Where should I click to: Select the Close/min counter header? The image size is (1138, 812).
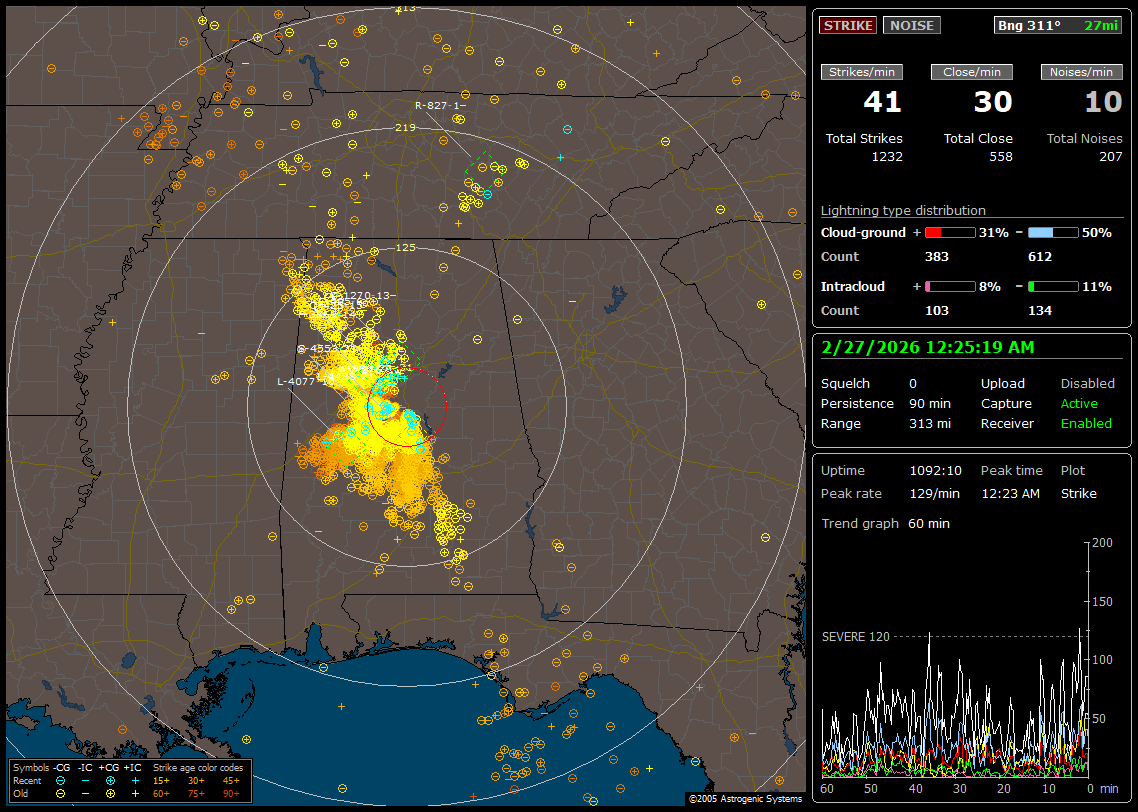(971, 72)
